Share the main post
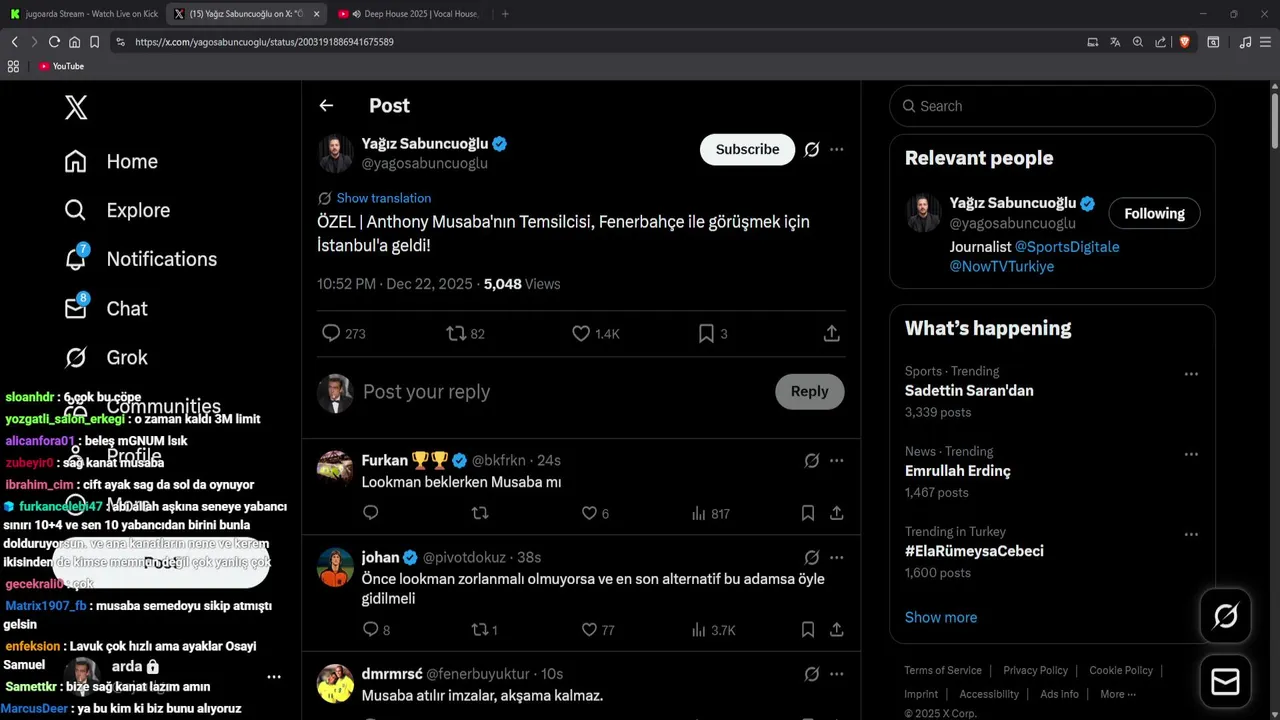 (831, 334)
